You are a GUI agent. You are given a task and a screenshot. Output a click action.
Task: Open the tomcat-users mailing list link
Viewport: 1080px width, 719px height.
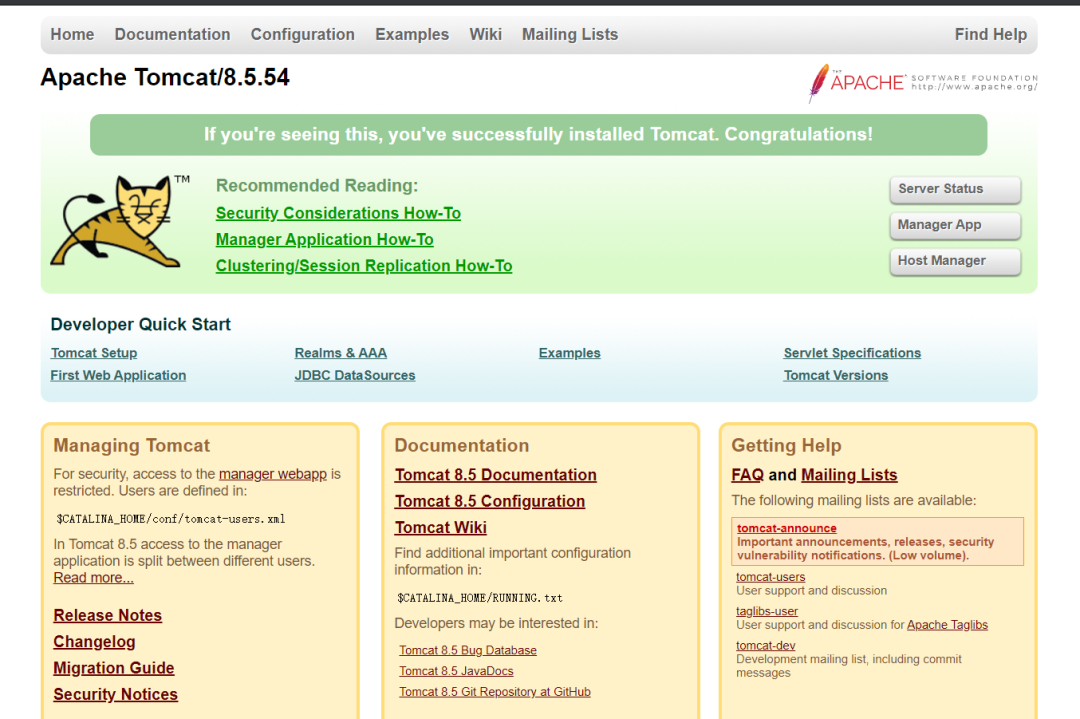(770, 577)
